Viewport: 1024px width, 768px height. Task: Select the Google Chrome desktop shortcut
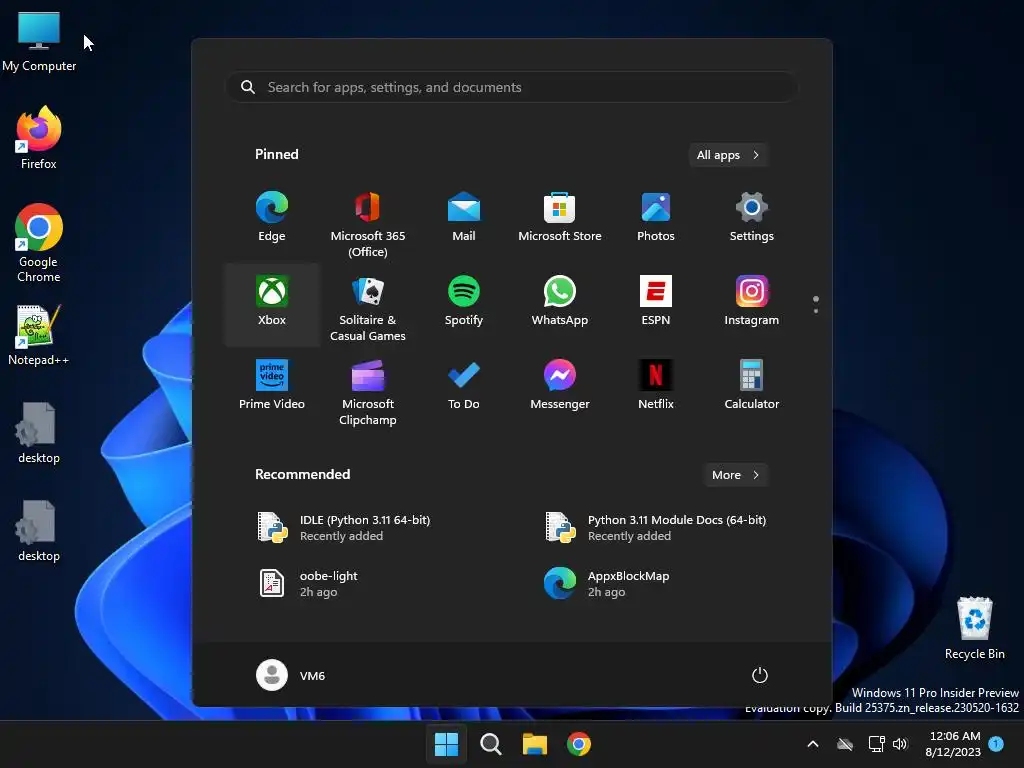point(39,243)
